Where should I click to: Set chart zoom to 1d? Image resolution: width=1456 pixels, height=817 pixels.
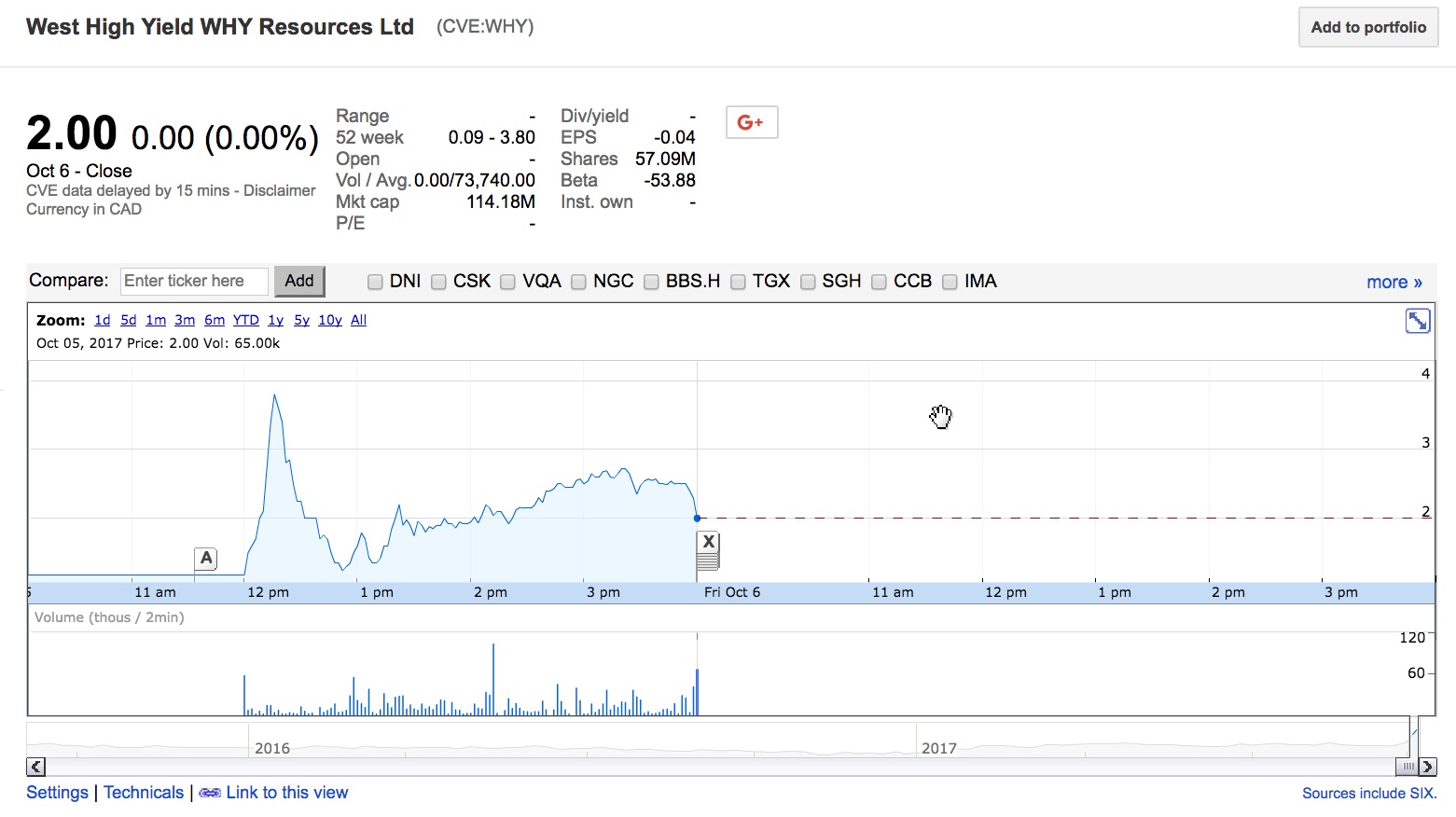point(103,320)
